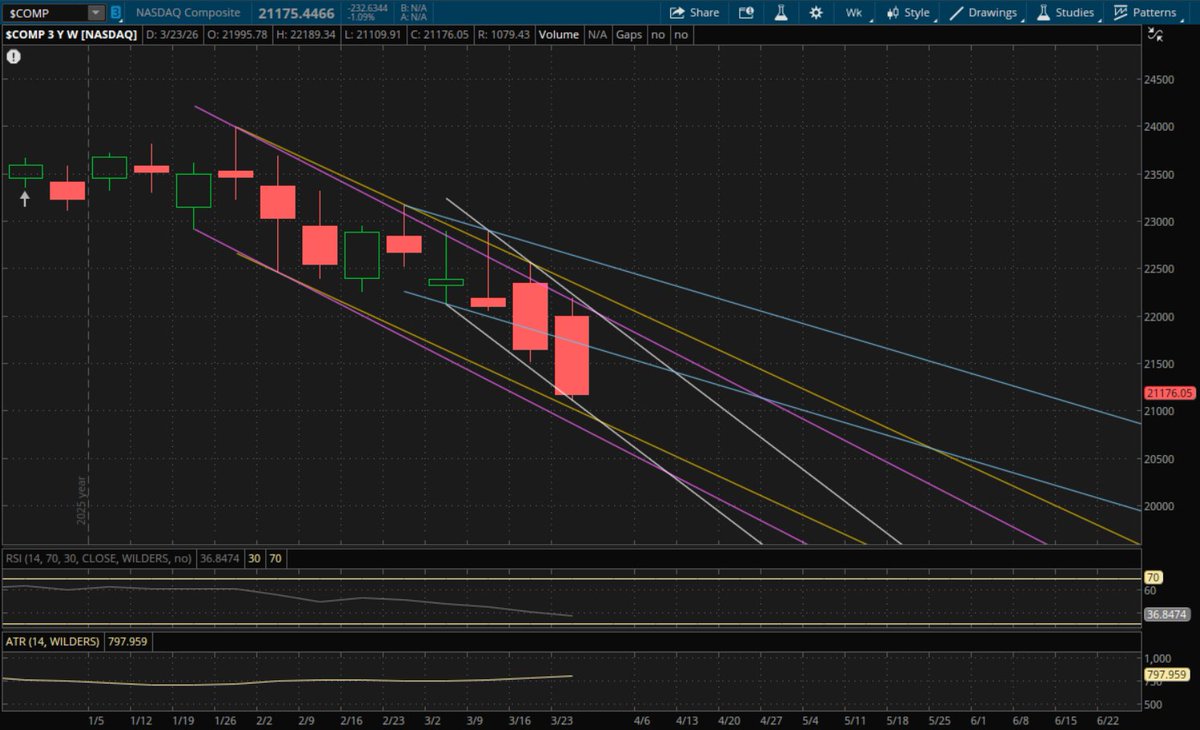Screen dimensions: 1200x730
Task: Open the Patterns dropdown menu
Action: click(x=1148, y=13)
